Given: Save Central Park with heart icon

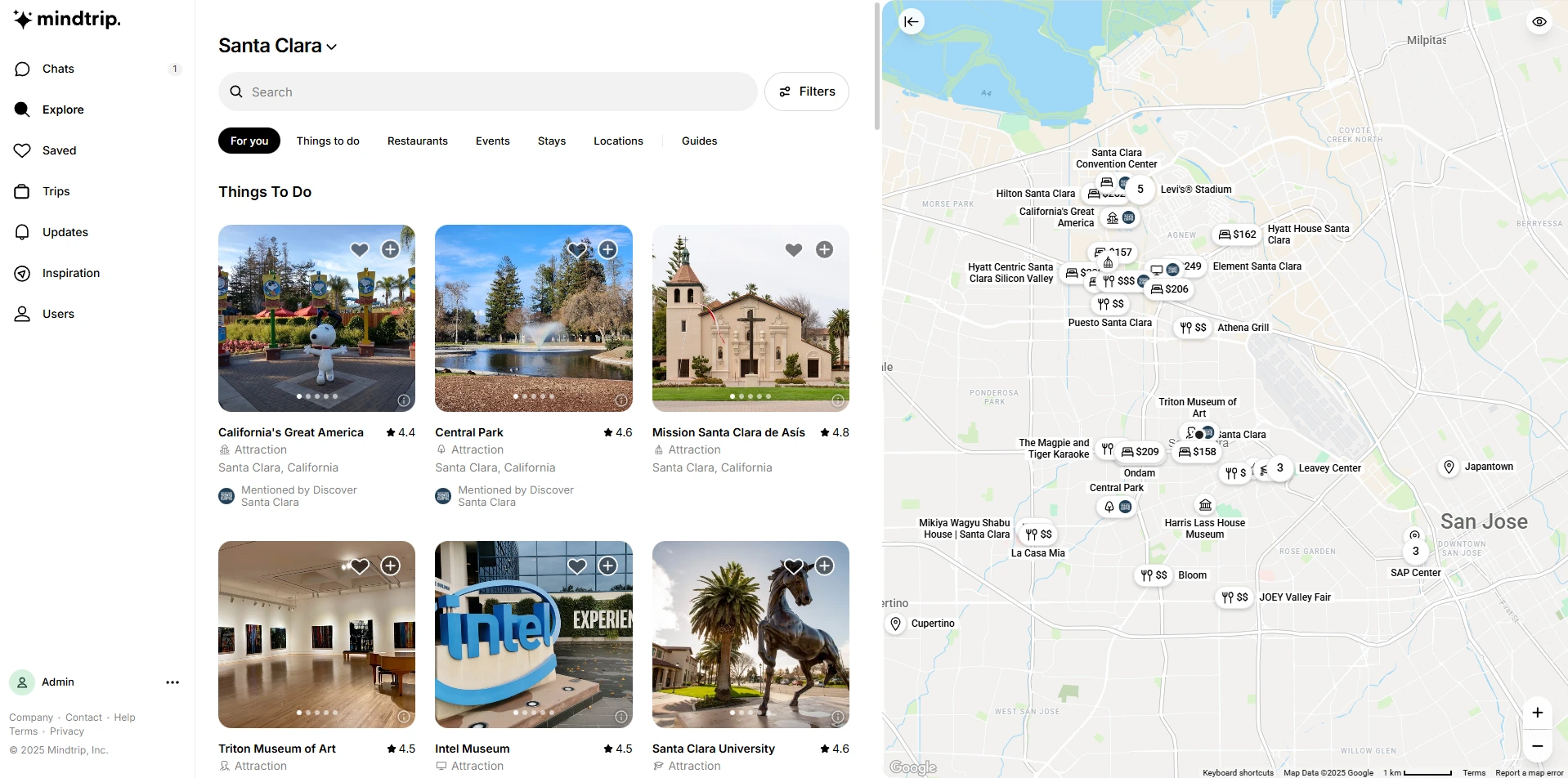Looking at the screenshot, I should pos(577,250).
